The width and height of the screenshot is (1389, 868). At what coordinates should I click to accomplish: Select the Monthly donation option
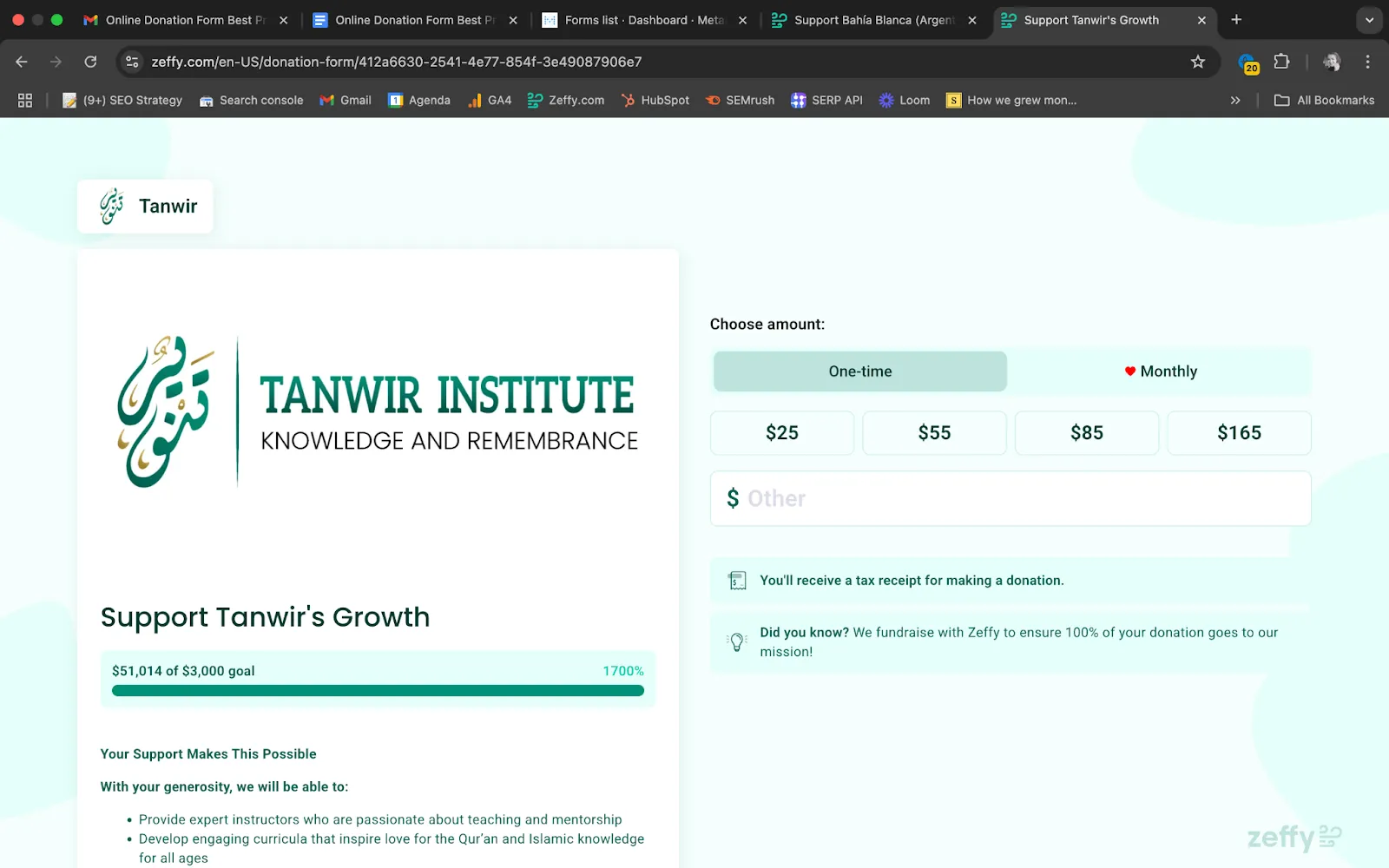point(1160,372)
